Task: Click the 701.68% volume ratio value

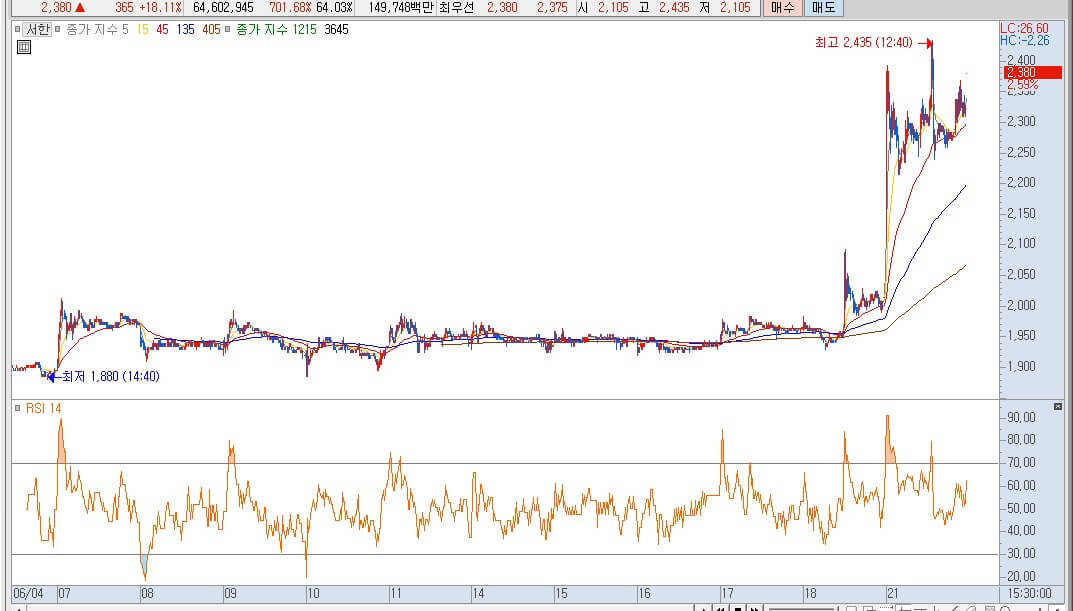Action: tap(290, 8)
